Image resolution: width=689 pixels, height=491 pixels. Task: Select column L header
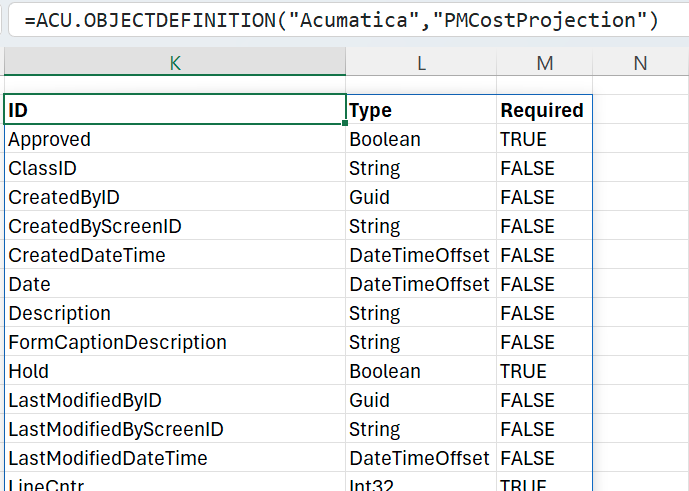tap(421, 63)
